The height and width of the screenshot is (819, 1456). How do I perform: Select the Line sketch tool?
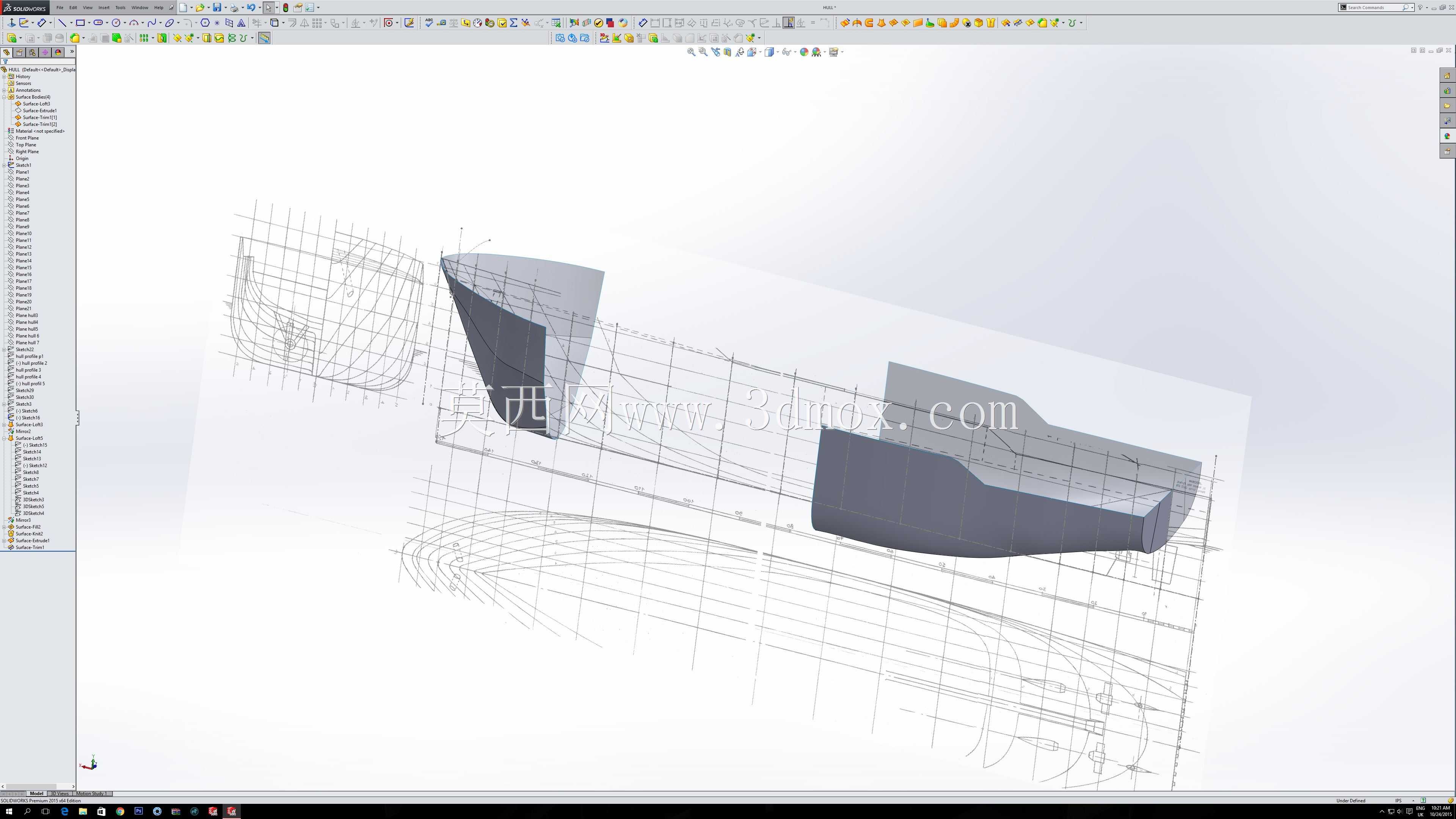tap(62, 23)
